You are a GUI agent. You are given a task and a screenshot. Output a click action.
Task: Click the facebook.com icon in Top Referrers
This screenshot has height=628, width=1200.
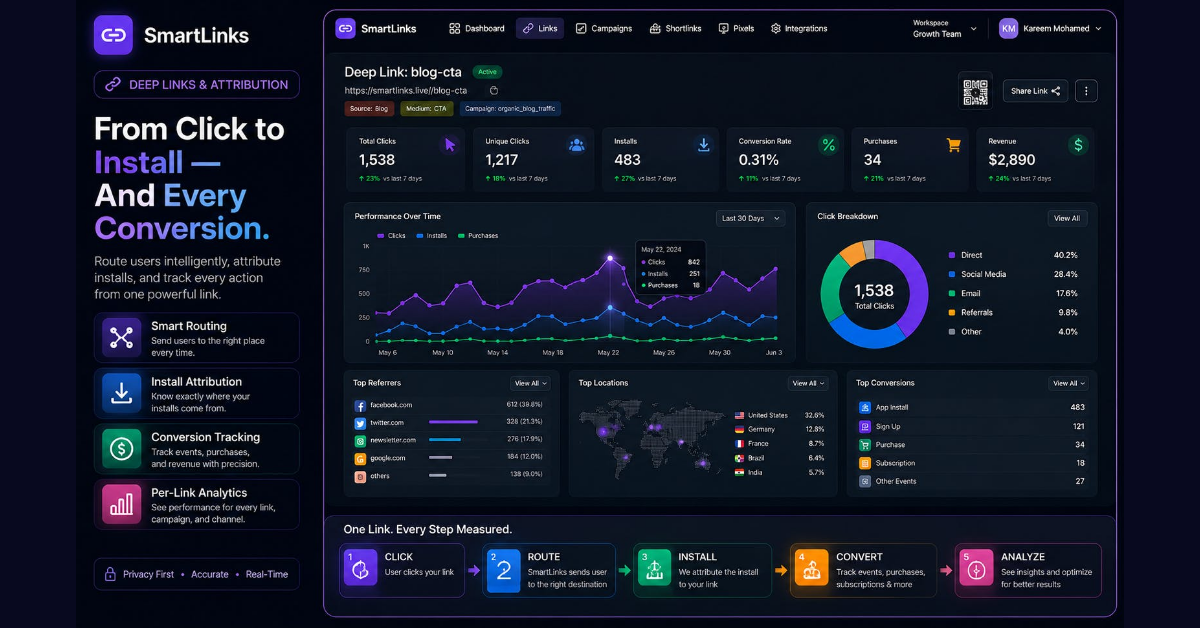(x=360, y=406)
